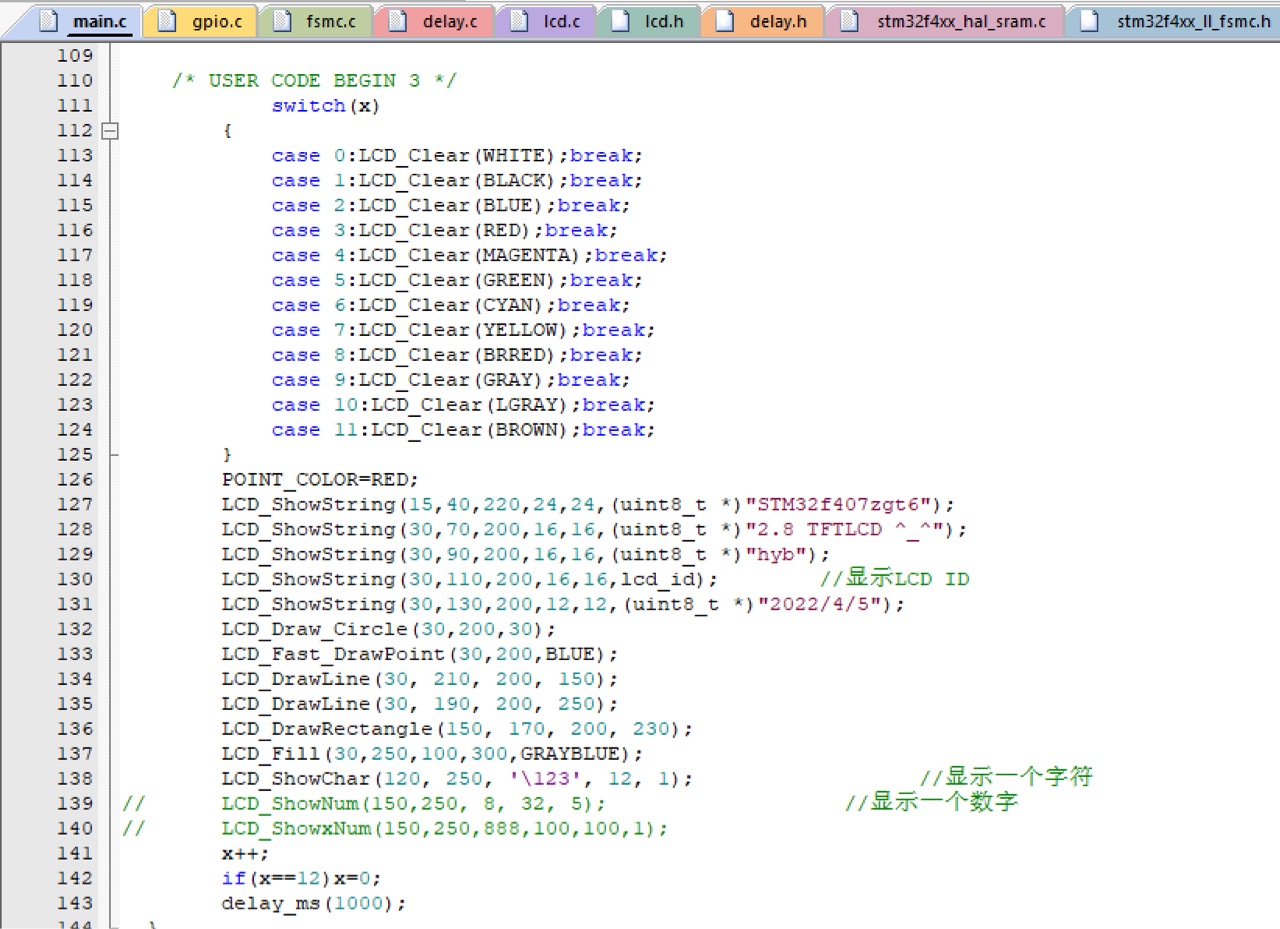Click line number 110 in the gutter
The width and height of the screenshot is (1280, 929).
point(76,81)
